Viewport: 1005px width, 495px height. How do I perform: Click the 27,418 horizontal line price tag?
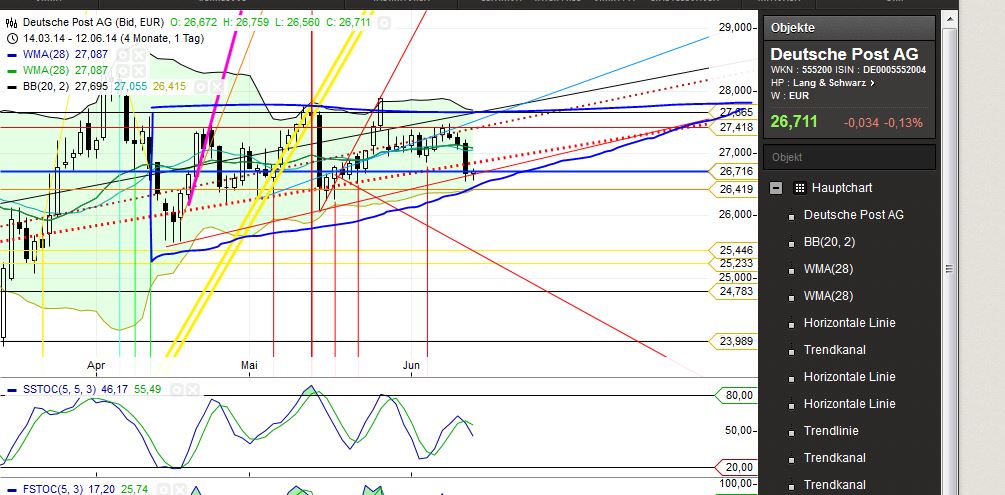click(735, 128)
